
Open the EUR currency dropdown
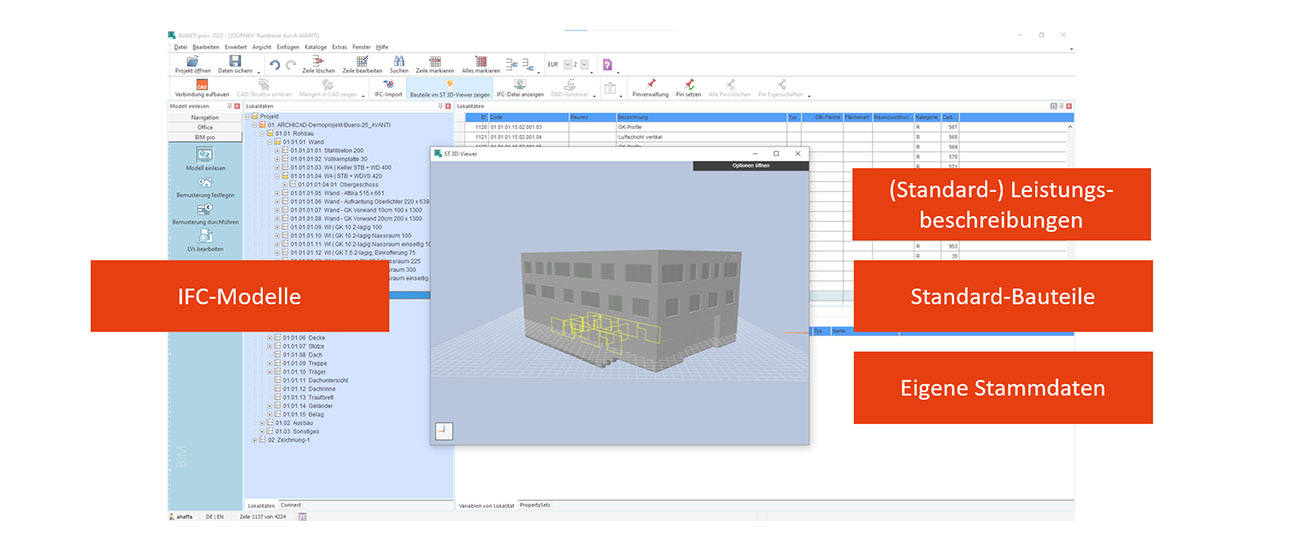(569, 64)
